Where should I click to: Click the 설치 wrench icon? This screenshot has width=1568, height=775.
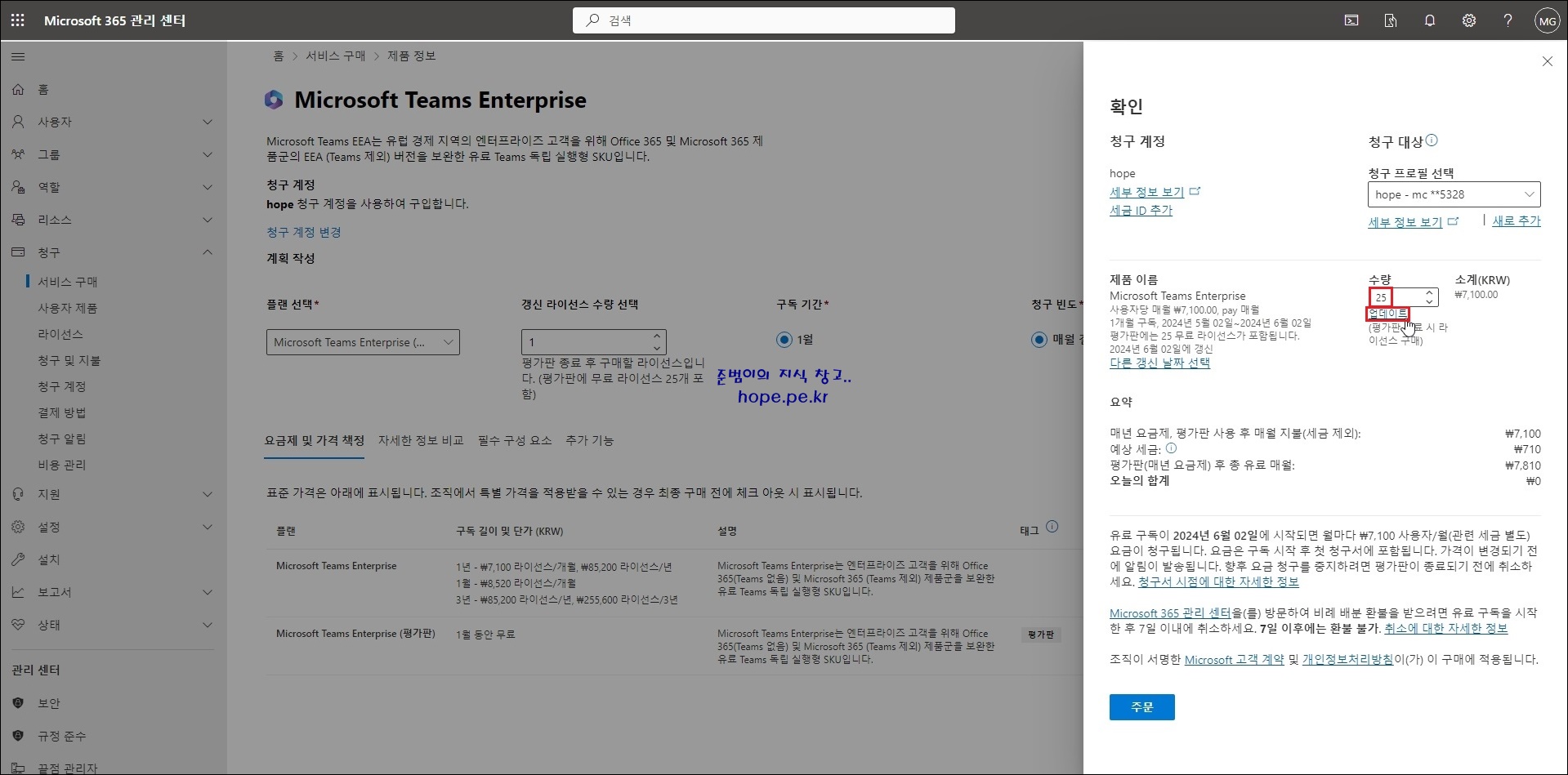click(x=18, y=559)
